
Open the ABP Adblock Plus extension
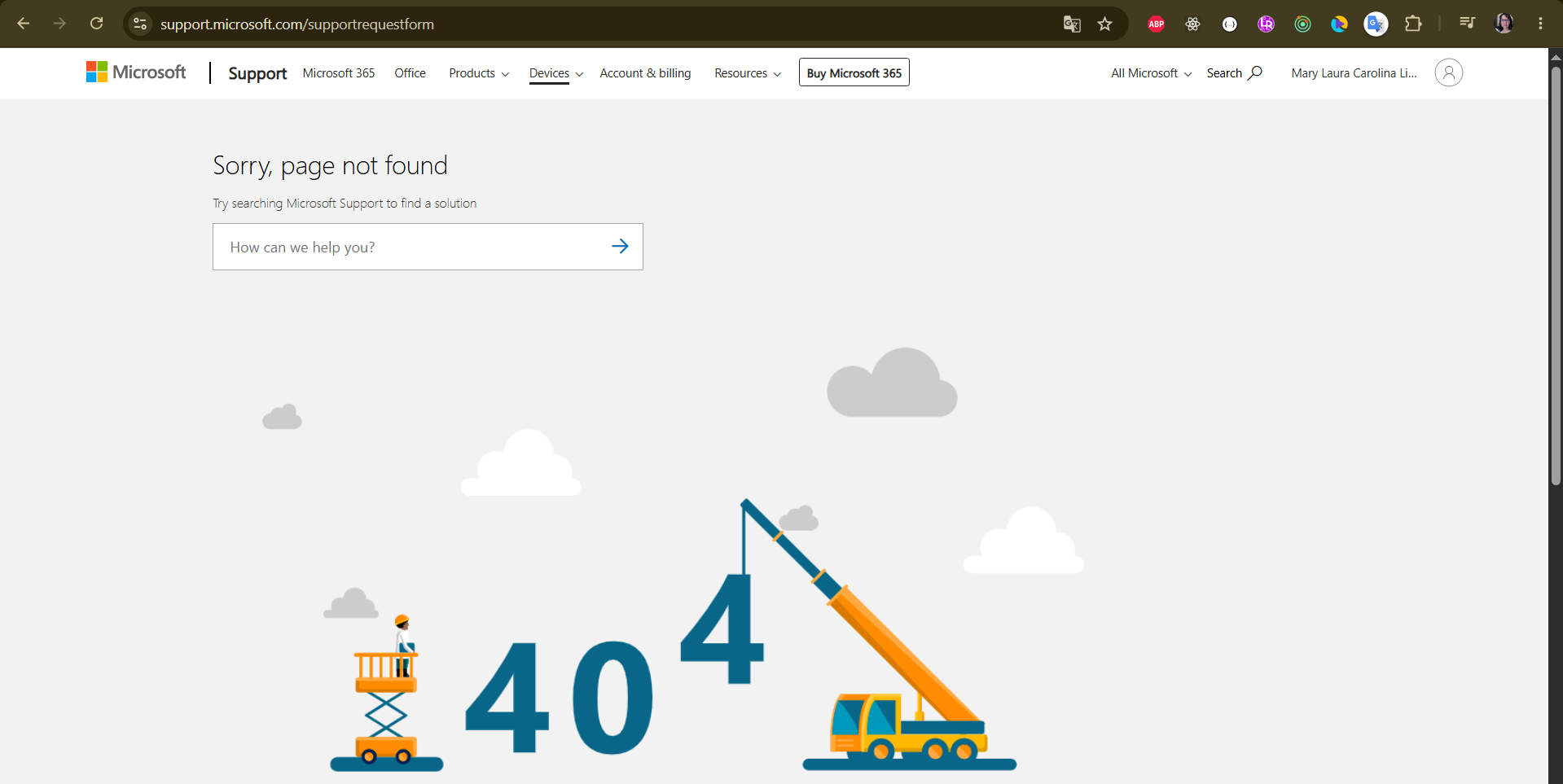1156,24
